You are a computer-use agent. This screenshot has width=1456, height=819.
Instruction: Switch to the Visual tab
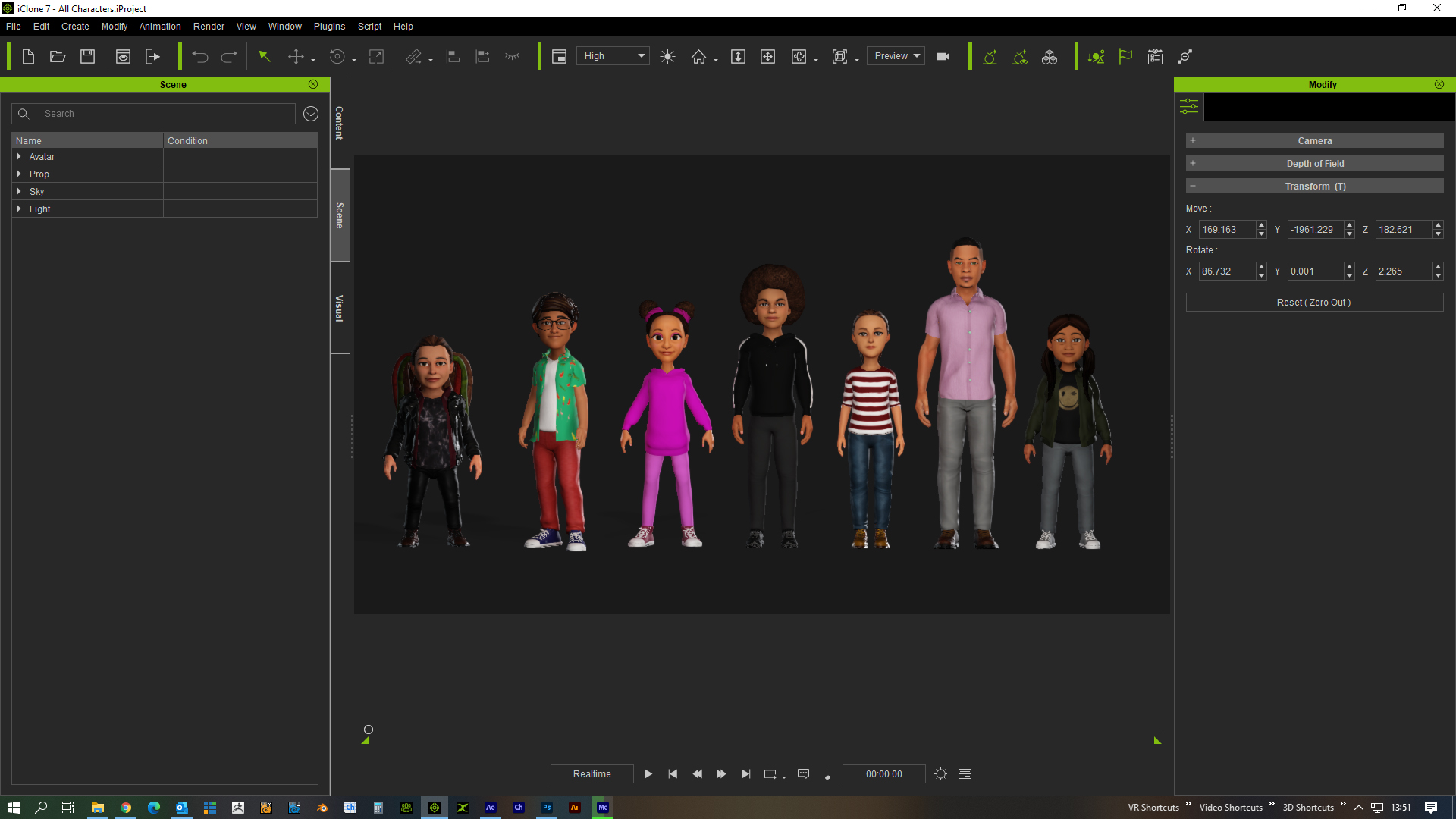(x=338, y=307)
